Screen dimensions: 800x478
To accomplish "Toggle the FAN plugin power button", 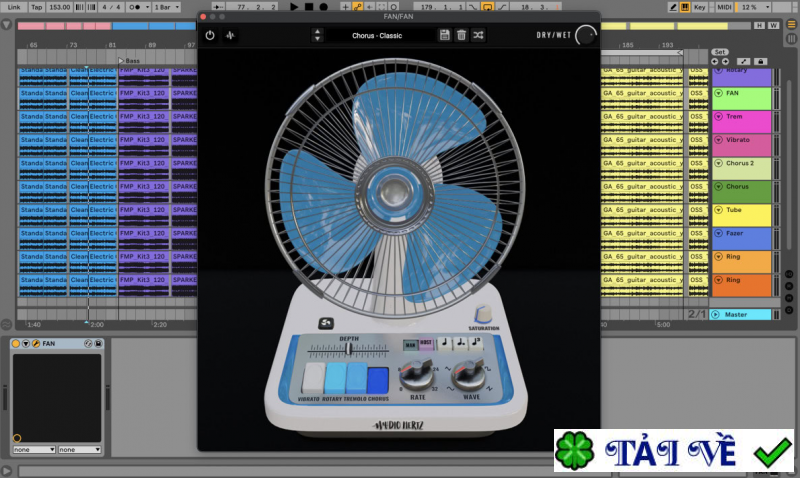I will click(x=210, y=35).
